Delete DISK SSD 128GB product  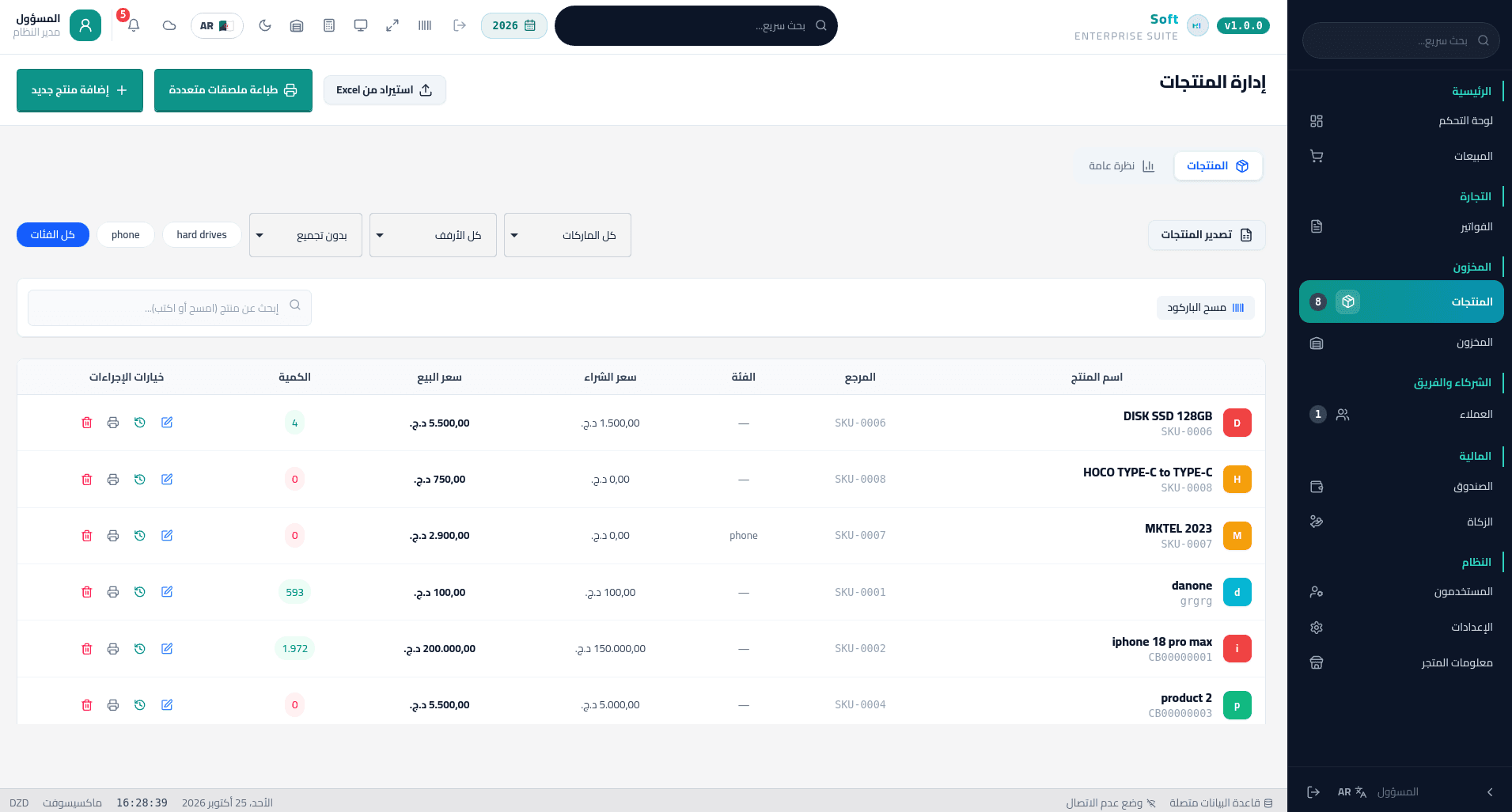click(x=87, y=423)
